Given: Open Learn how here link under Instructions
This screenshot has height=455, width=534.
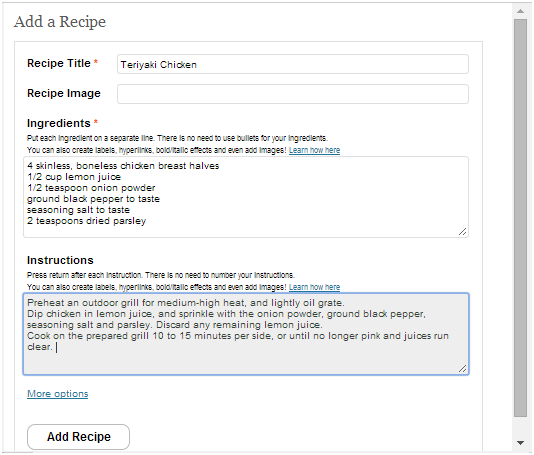Looking at the screenshot, I should click(314, 287).
